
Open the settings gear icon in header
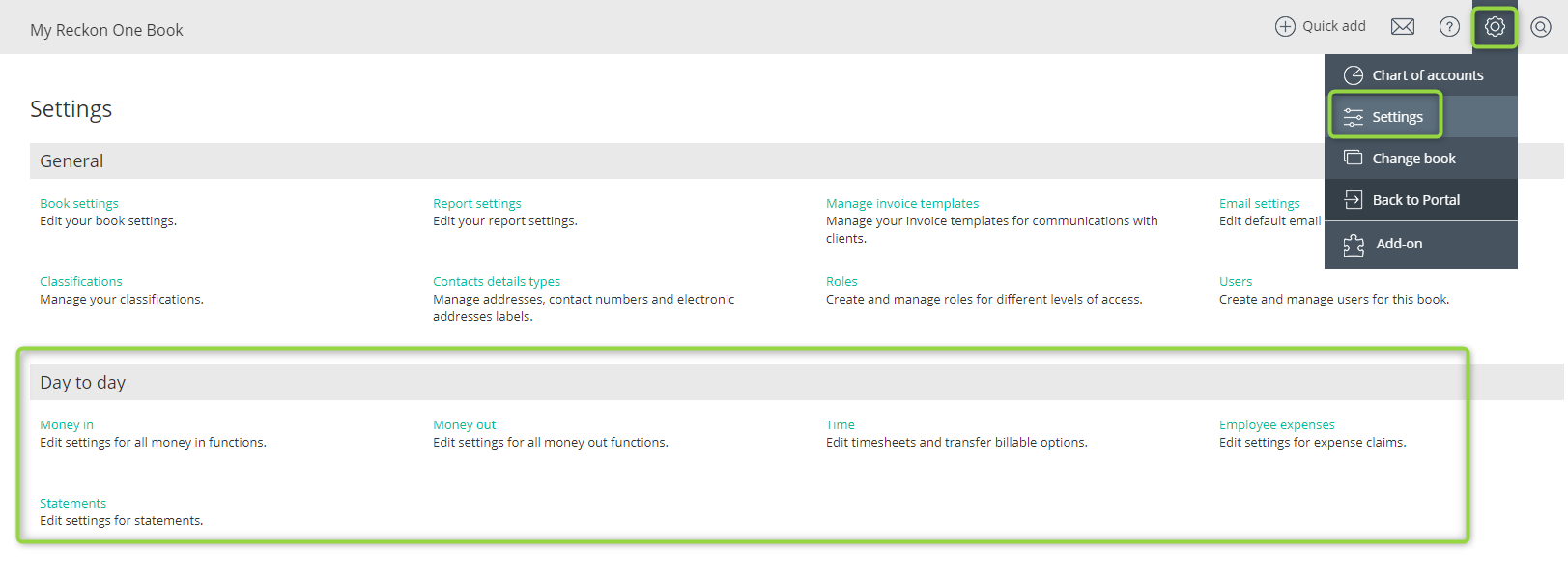pos(1495,27)
